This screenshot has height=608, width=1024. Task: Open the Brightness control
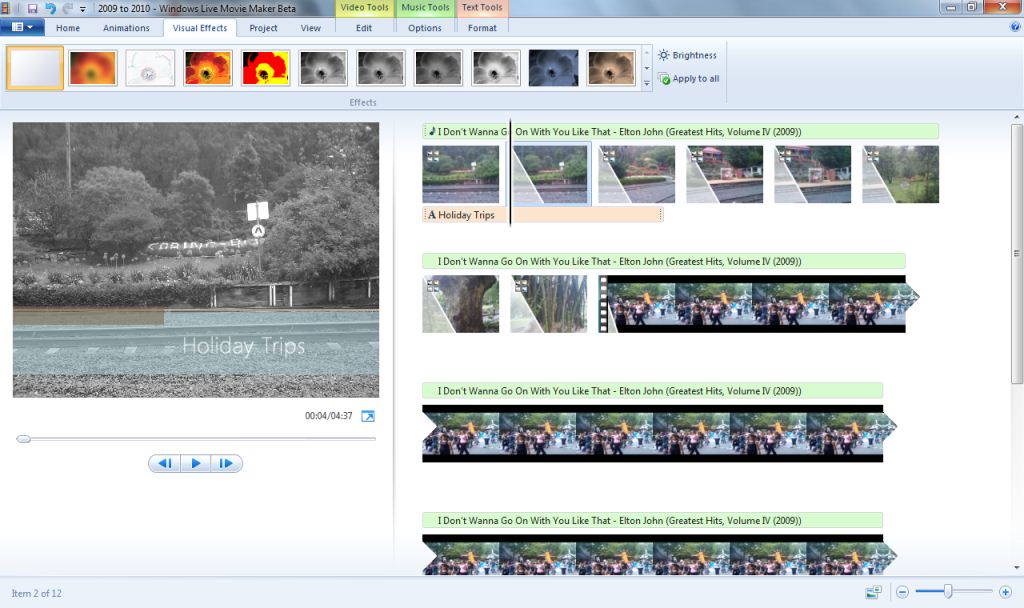[687, 56]
